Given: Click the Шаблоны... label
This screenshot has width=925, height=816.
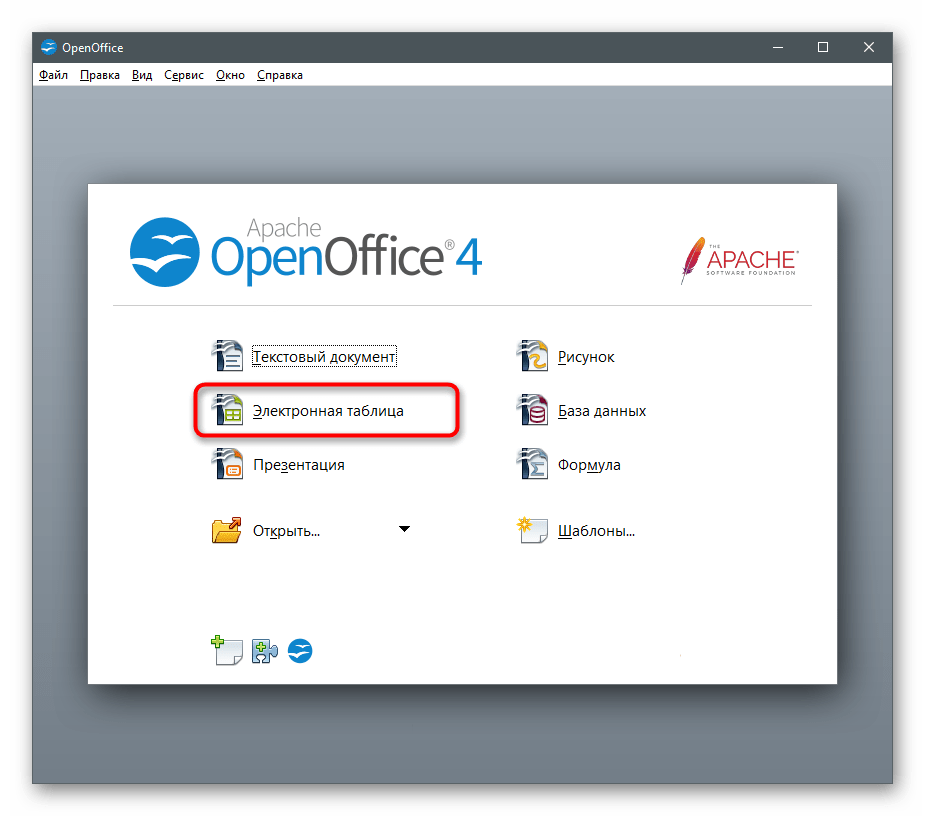Looking at the screenshot, I should (596, 530).
